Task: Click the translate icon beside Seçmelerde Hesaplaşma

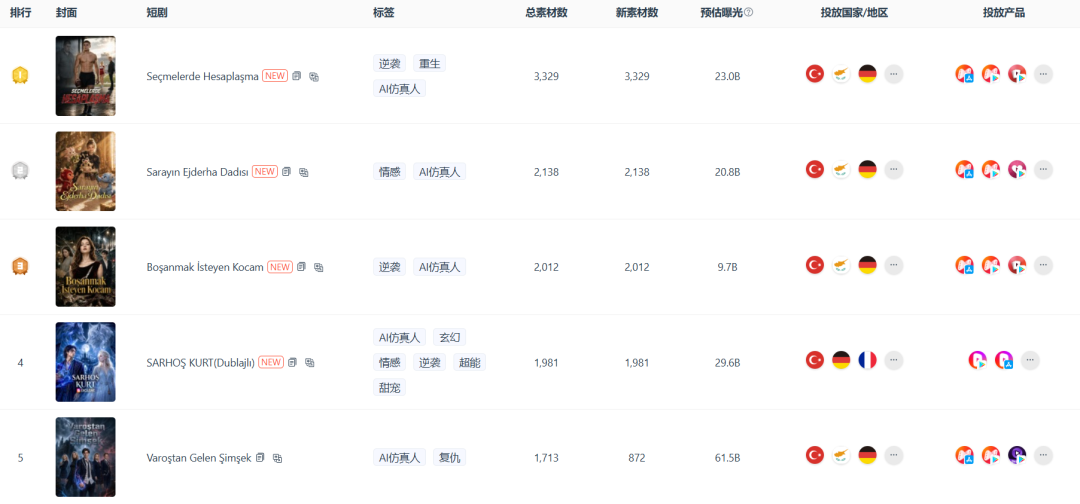Action: click(x=314, y=76)
